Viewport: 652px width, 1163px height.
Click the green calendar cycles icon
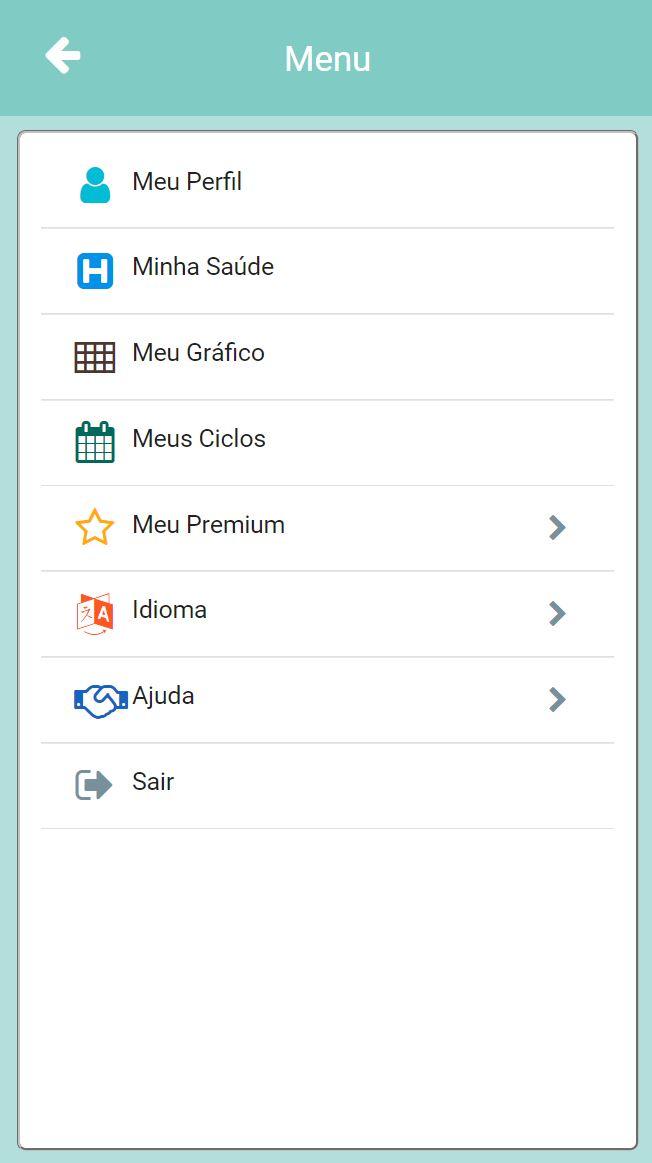(95, 442)
